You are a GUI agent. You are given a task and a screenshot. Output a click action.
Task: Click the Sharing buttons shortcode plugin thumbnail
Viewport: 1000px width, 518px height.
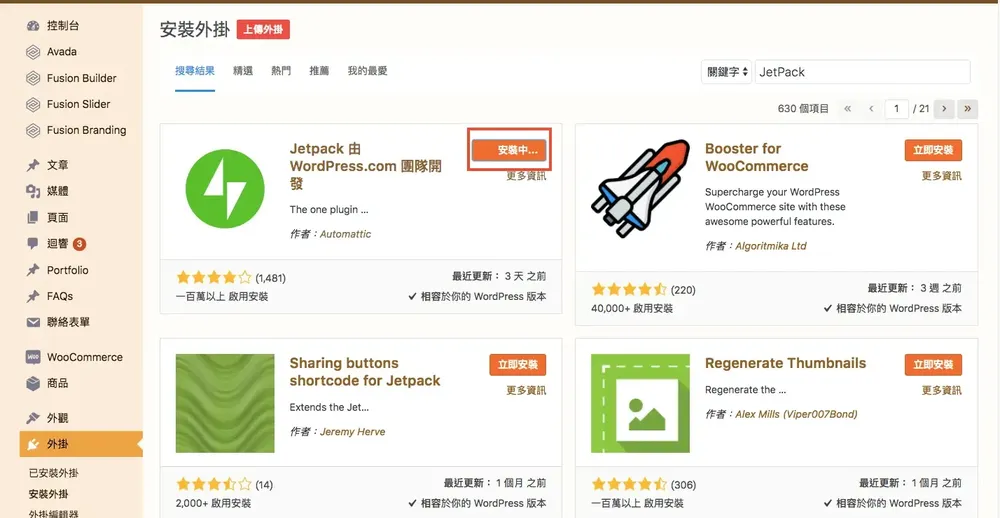coord(225,403)
